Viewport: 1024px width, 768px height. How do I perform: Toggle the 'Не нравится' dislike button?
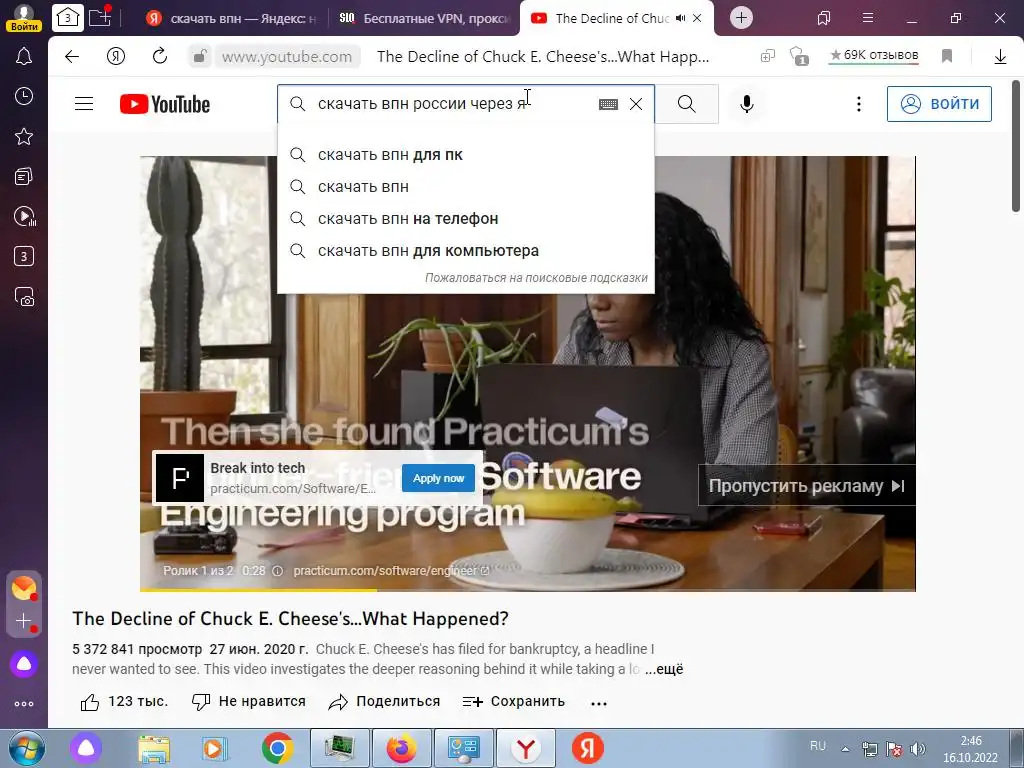click(249, 702)
